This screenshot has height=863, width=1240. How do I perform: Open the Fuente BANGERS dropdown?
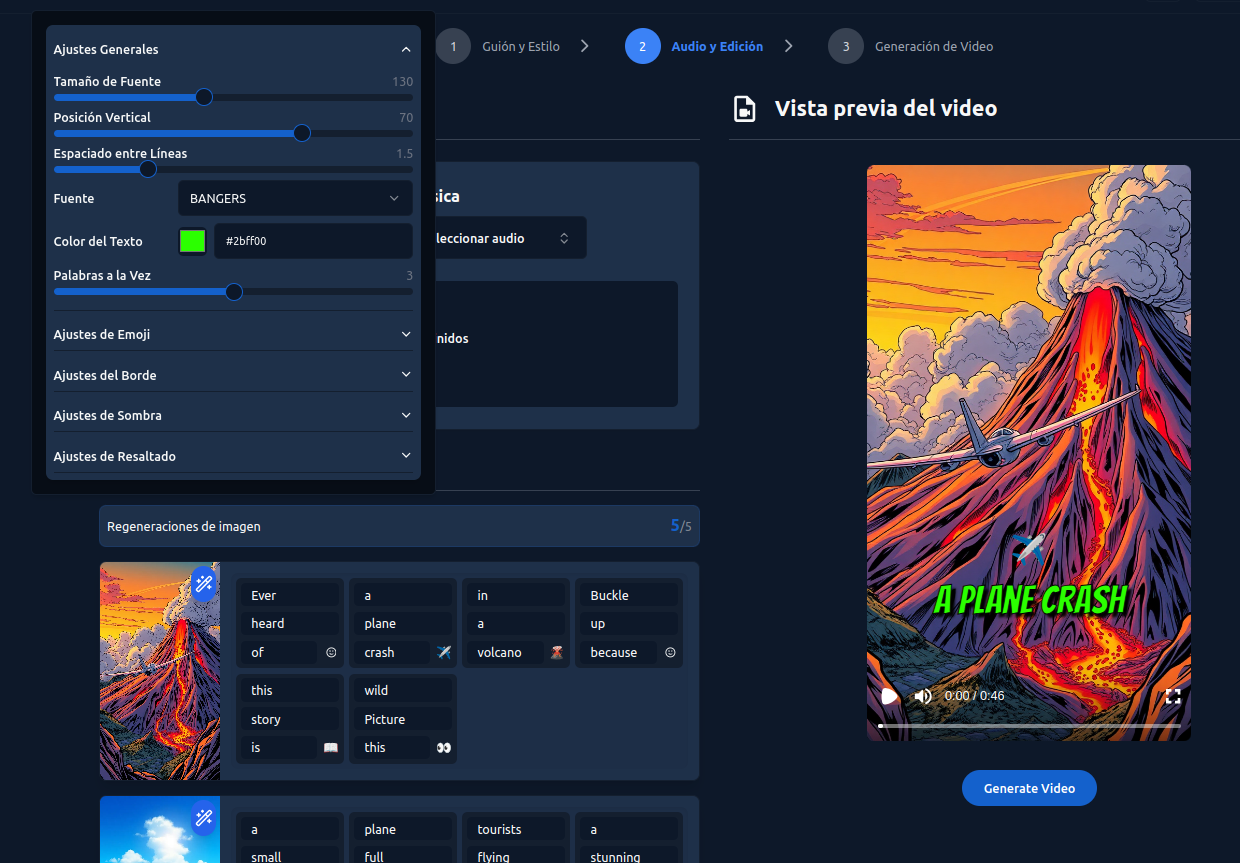[294, 198]
